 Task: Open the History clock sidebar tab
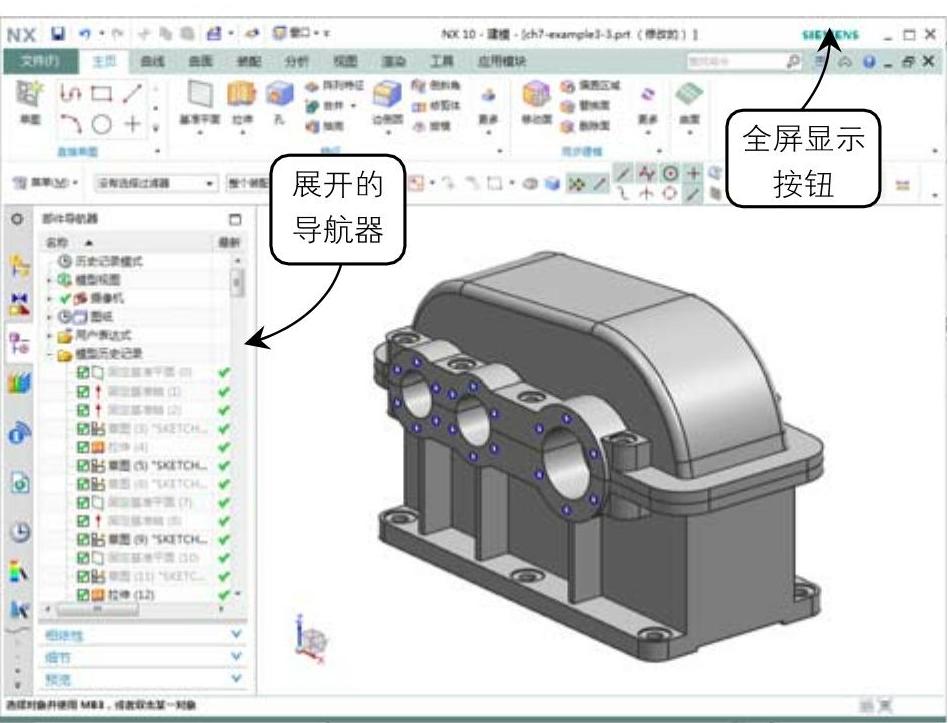coord(19,533)
